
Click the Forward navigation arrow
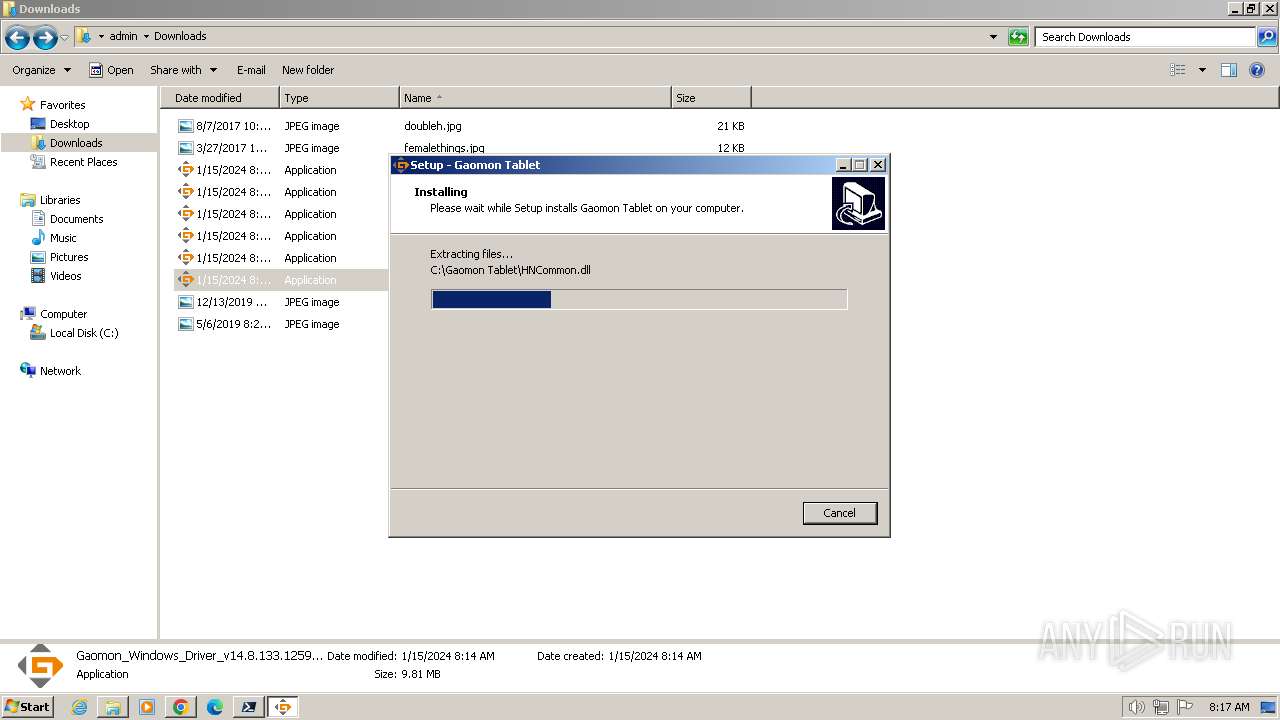45,38
